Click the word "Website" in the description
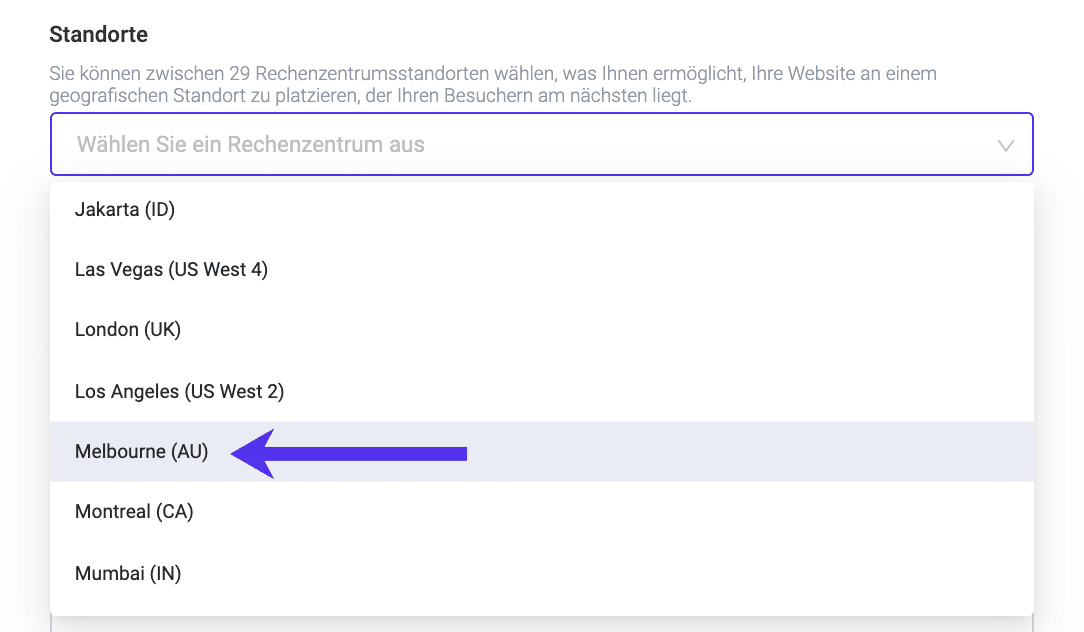Image resolution: width=1084 pixels, height=632 pixels. pyautogui.click(x=812, y=75)
